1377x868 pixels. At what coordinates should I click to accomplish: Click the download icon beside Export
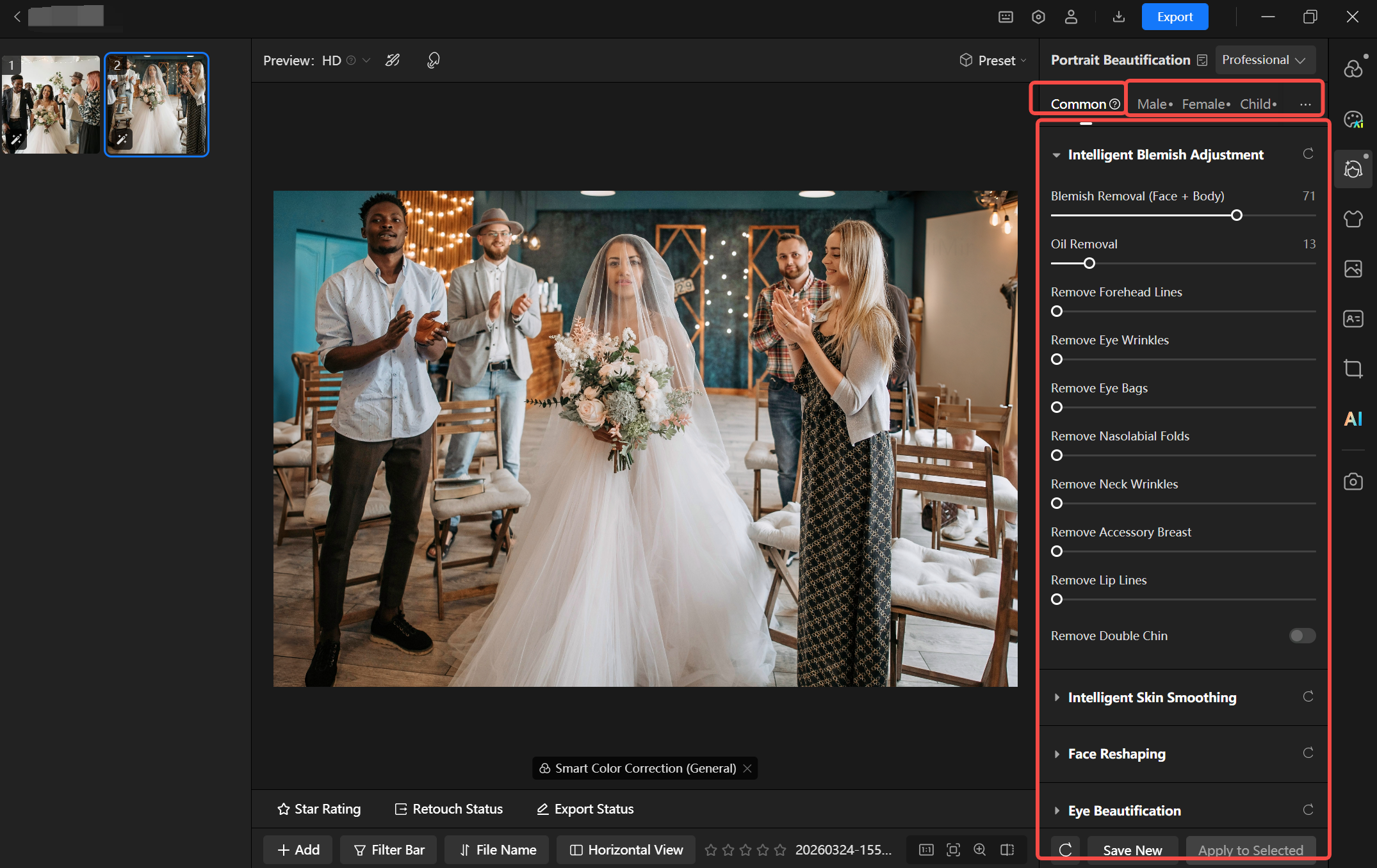point(1118,17)
